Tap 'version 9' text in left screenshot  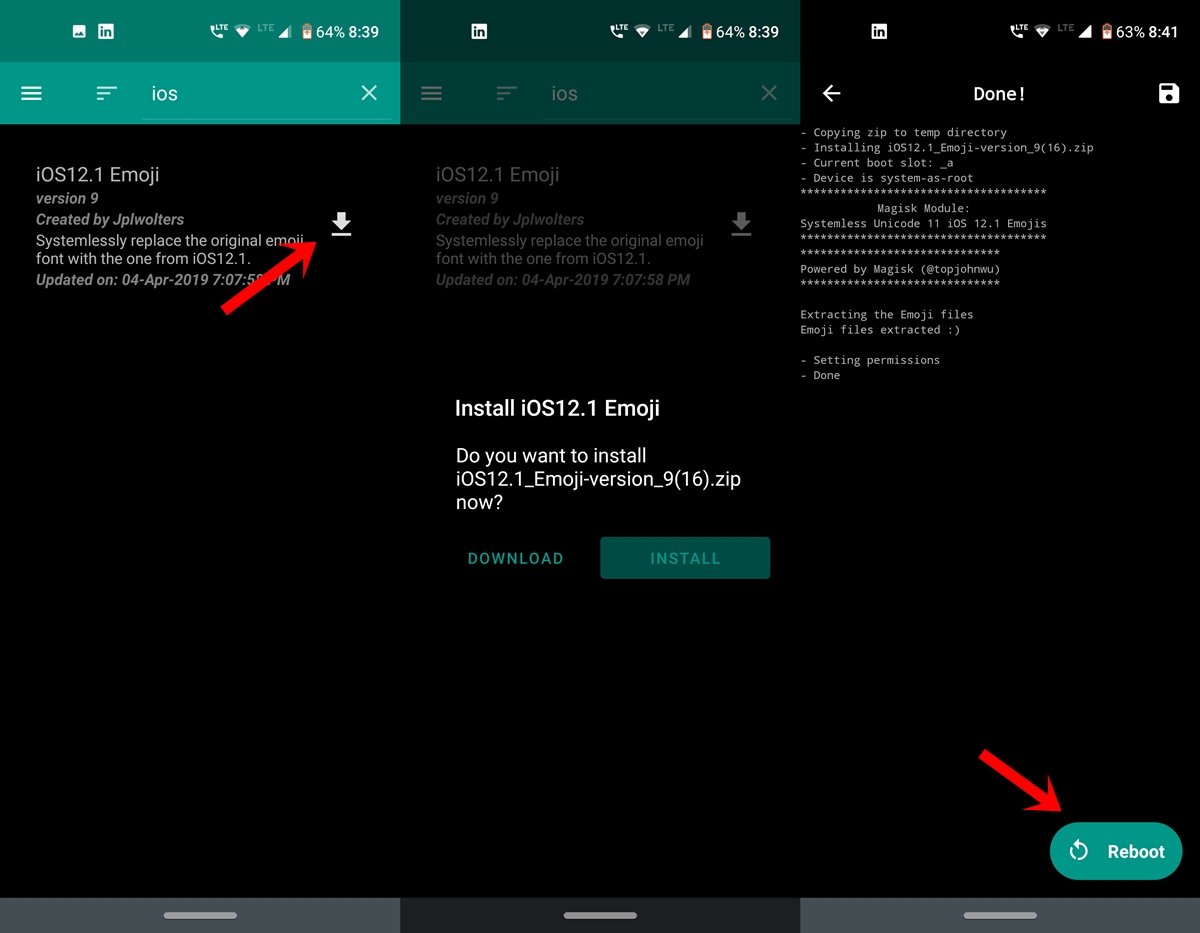click(x=67, y=198)
